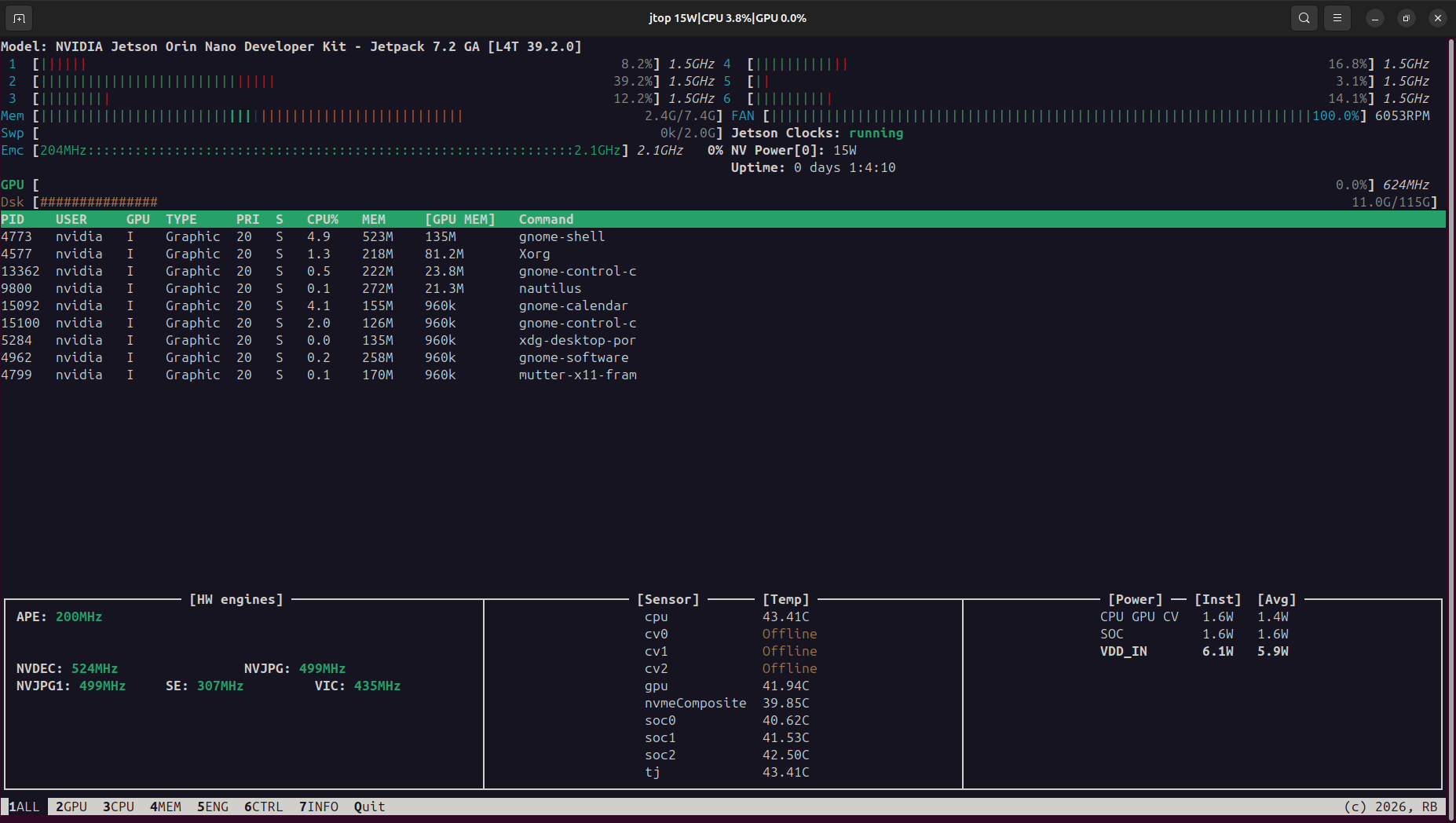Click the cv0 Offline sensor

(x=731, y=634)
